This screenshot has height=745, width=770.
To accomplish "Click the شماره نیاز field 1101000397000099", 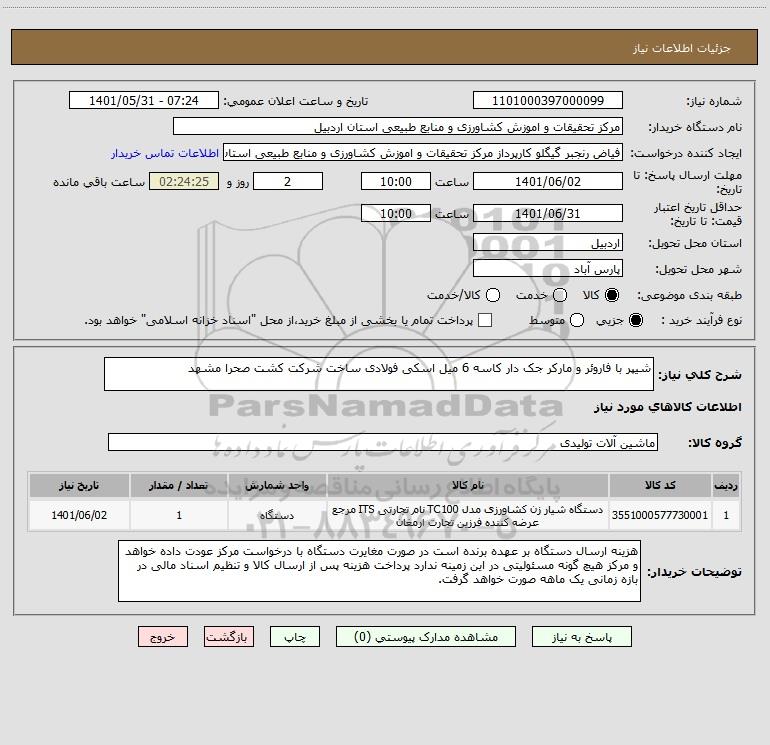I will [548, 101].
